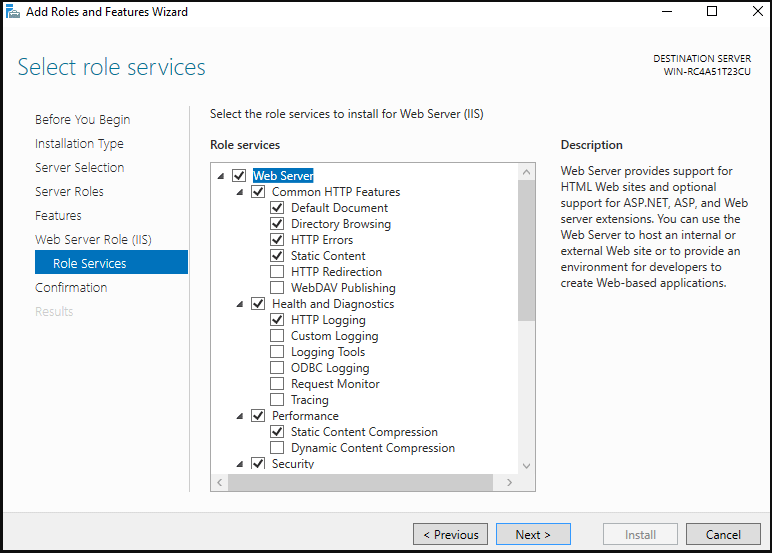Click the scroll right arrow in role services

pos(510,483)
